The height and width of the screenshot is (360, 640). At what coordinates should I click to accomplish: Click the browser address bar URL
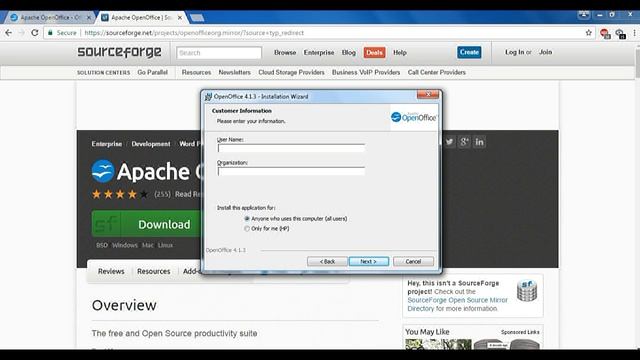pos(194,33)
